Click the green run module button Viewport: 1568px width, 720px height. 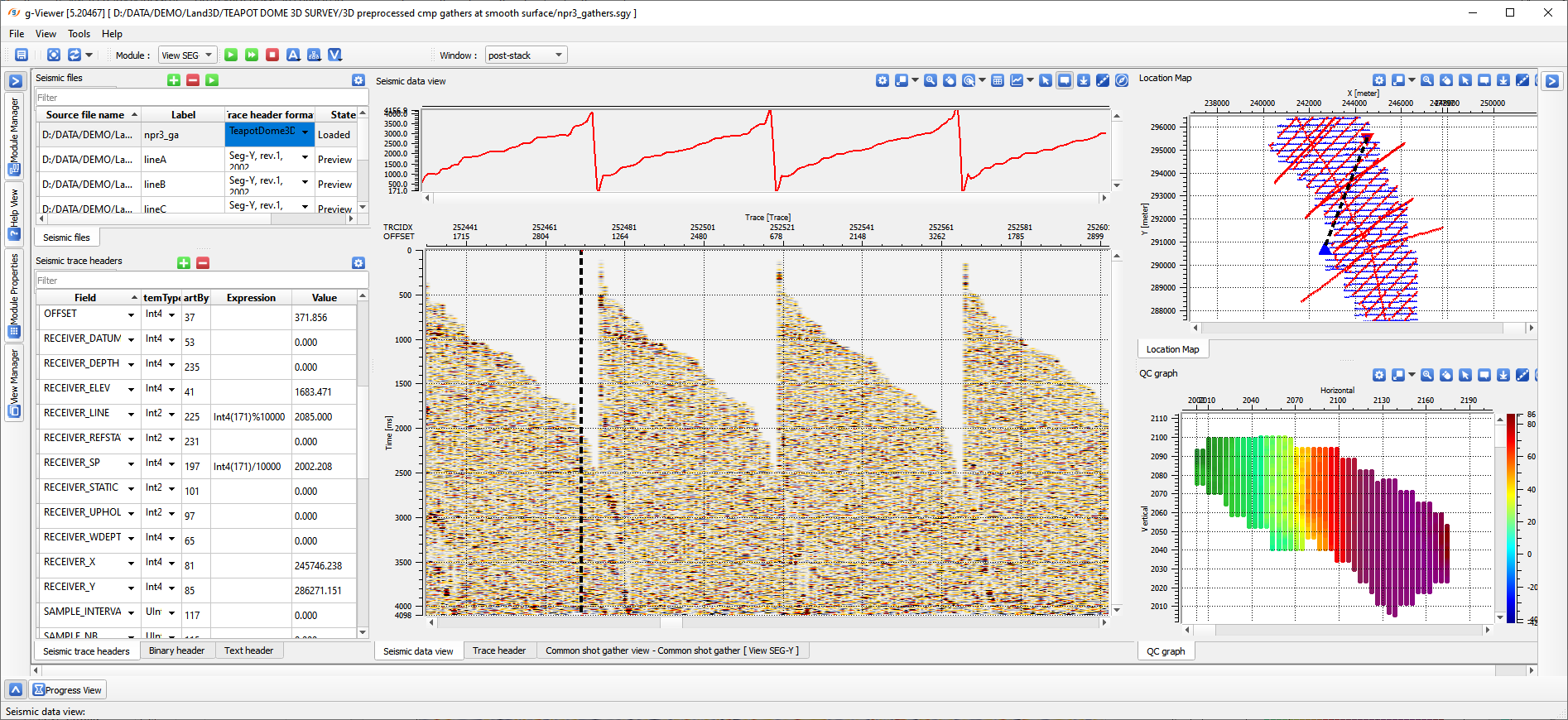[x=231, y=55]
